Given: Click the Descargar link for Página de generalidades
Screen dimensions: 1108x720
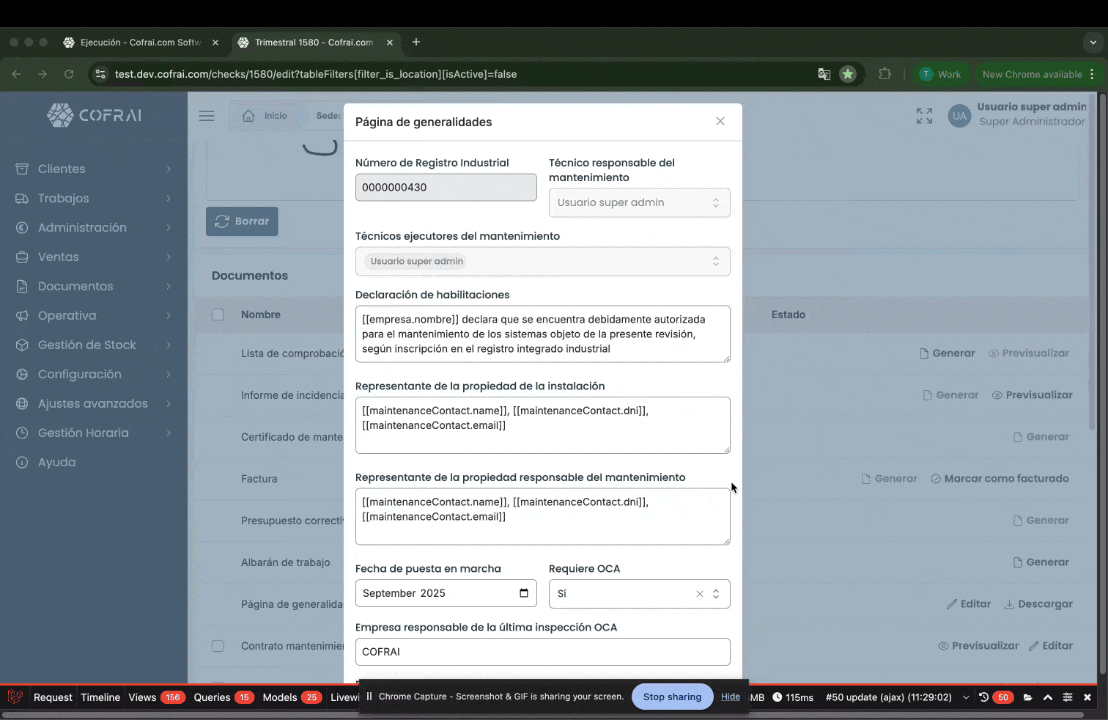Looking at the screenshot, I should pos(1038,604).
